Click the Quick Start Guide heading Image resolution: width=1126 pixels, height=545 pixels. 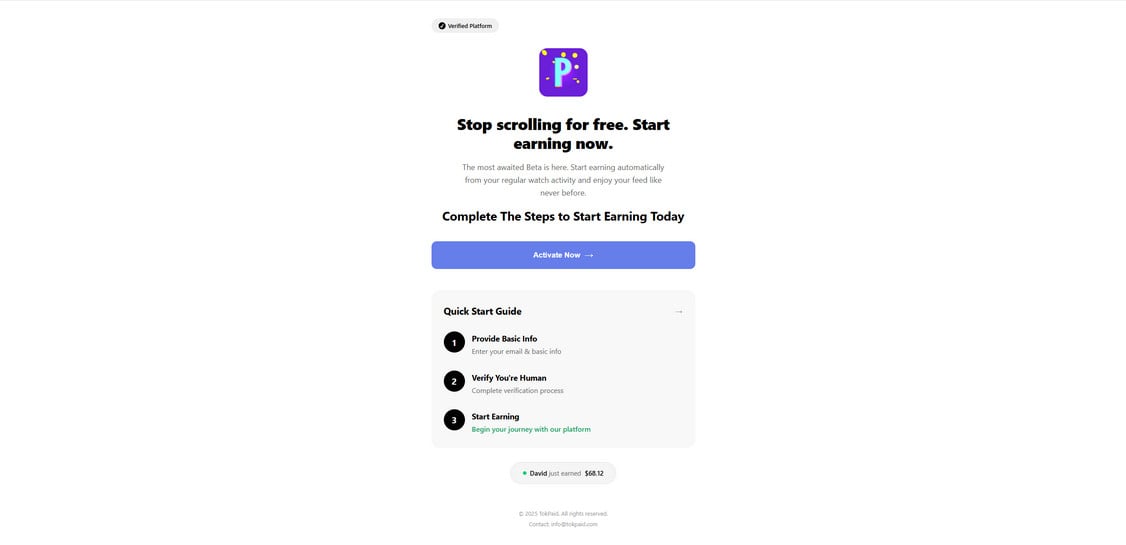point(483,312)
